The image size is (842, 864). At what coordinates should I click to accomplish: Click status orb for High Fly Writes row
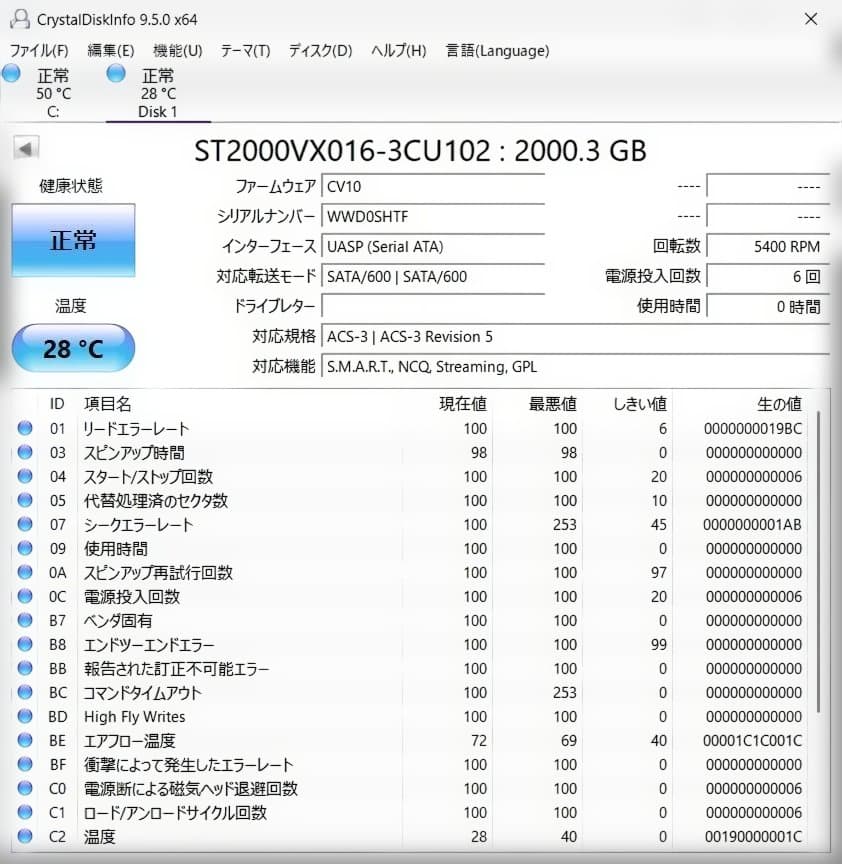(x=25, y=717)
